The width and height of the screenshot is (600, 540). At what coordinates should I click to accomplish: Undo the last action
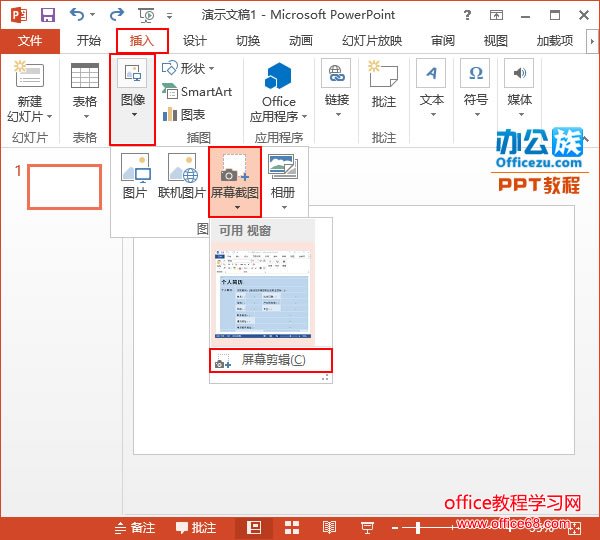coord(77,15)
